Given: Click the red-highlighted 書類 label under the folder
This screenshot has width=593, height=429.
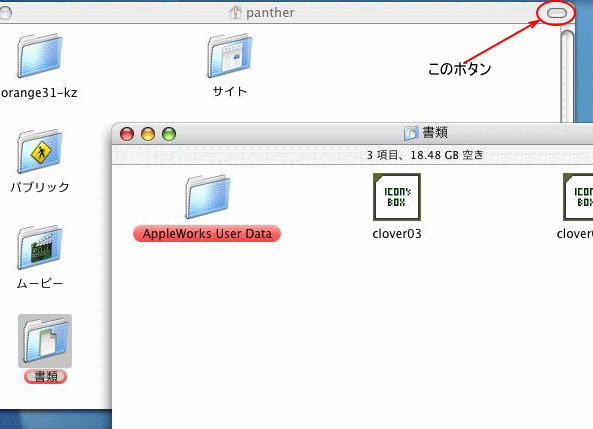Looking at the screenshot, I should pyautogui.click(x=45, y=377).
